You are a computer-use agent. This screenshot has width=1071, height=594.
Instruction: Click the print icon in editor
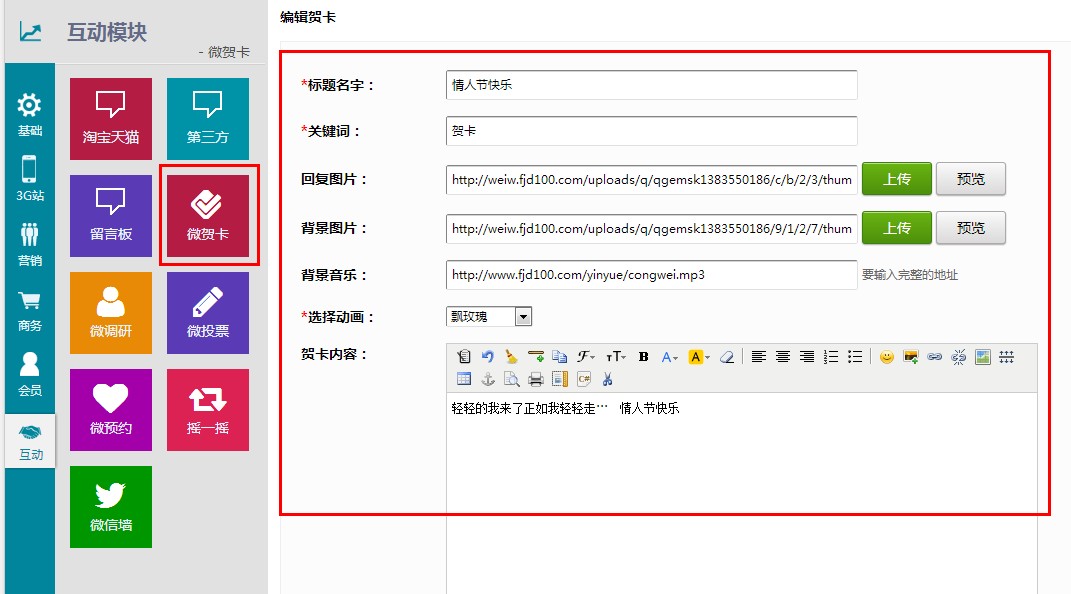(536, 379)
